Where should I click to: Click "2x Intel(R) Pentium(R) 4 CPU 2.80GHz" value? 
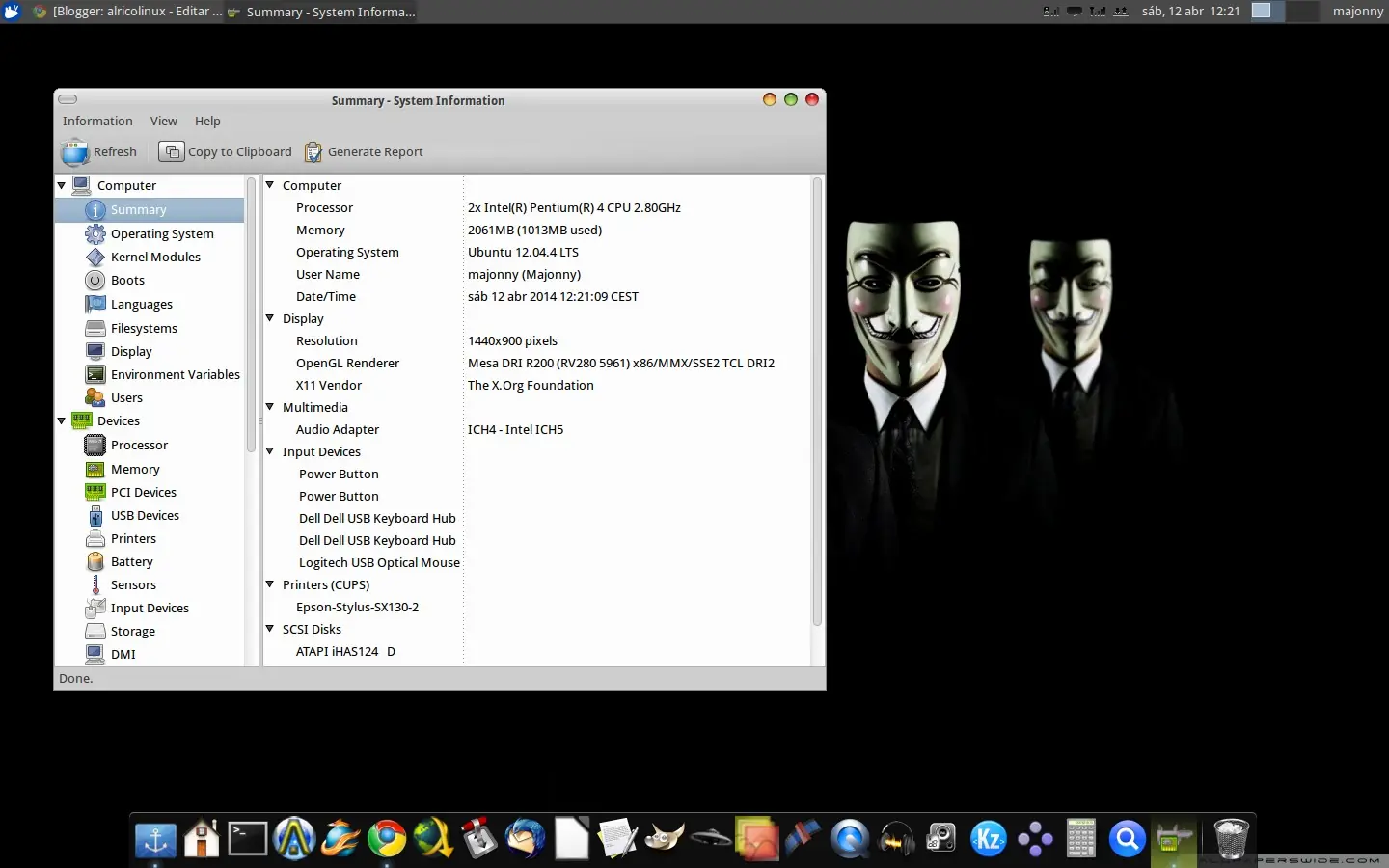(574, 207)
